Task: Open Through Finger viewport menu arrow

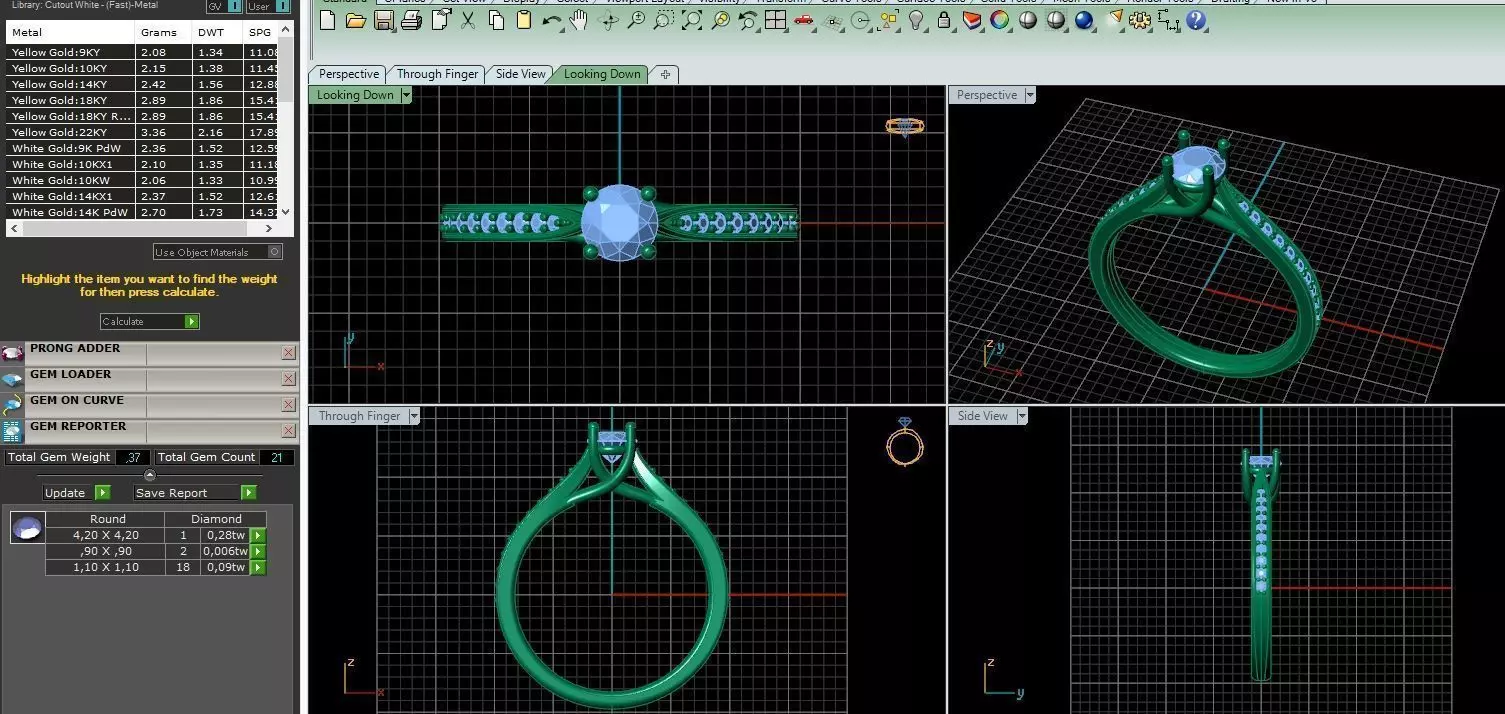Action: (414, 416)
